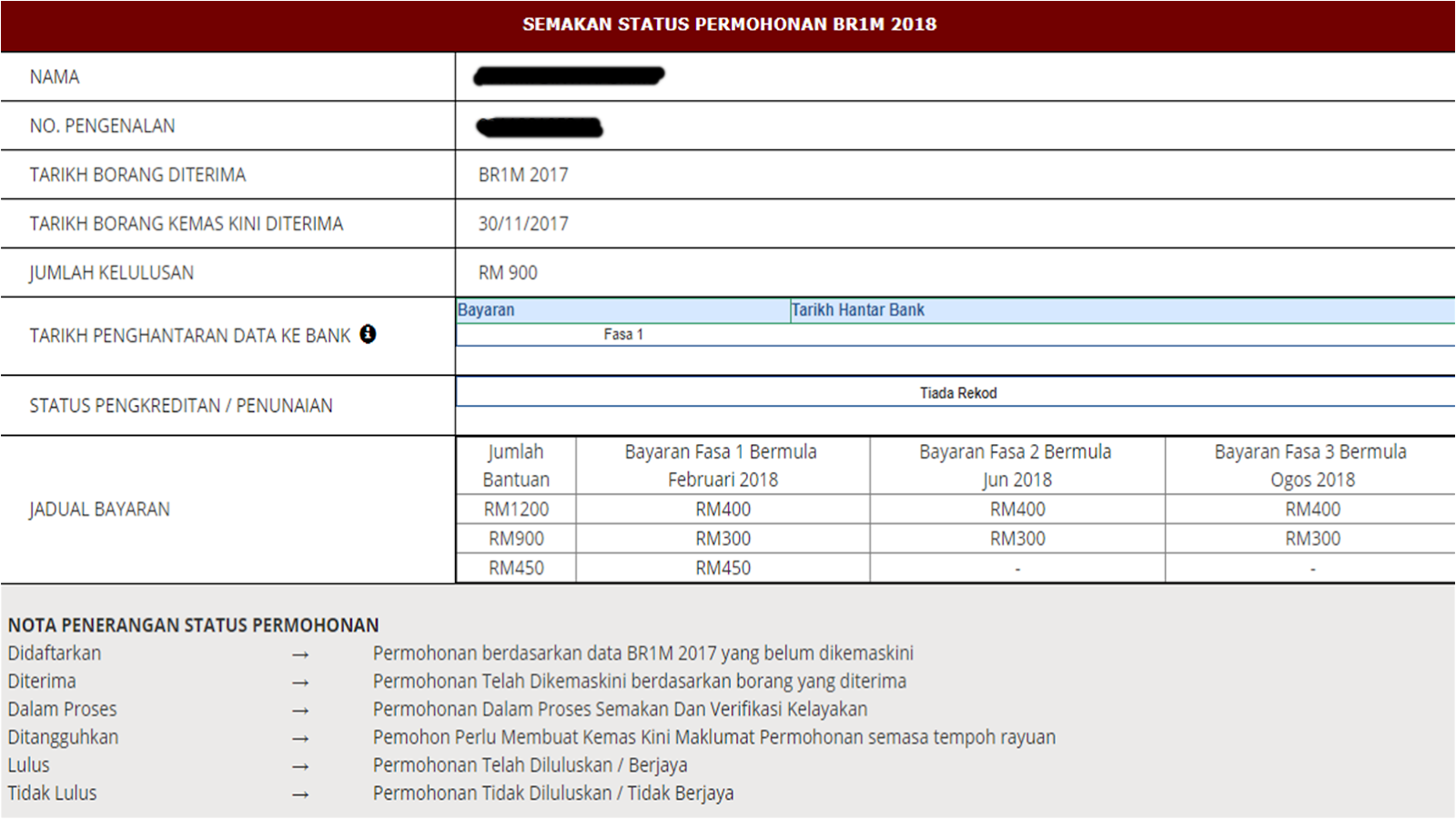1456x819 pixels.
Task: Click the Tiada Rekod message
Action: tap(958, 393)
